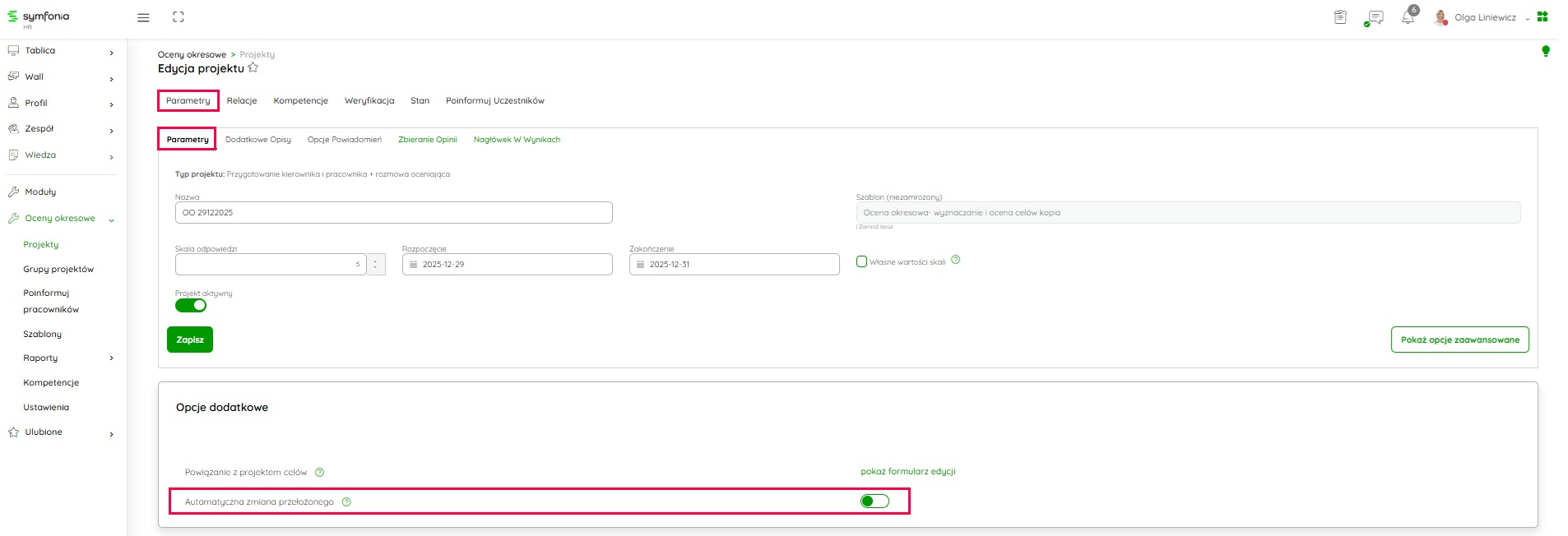Click help icon next to Własne wartości skali

pyautogui.click(x=955, y=260)
